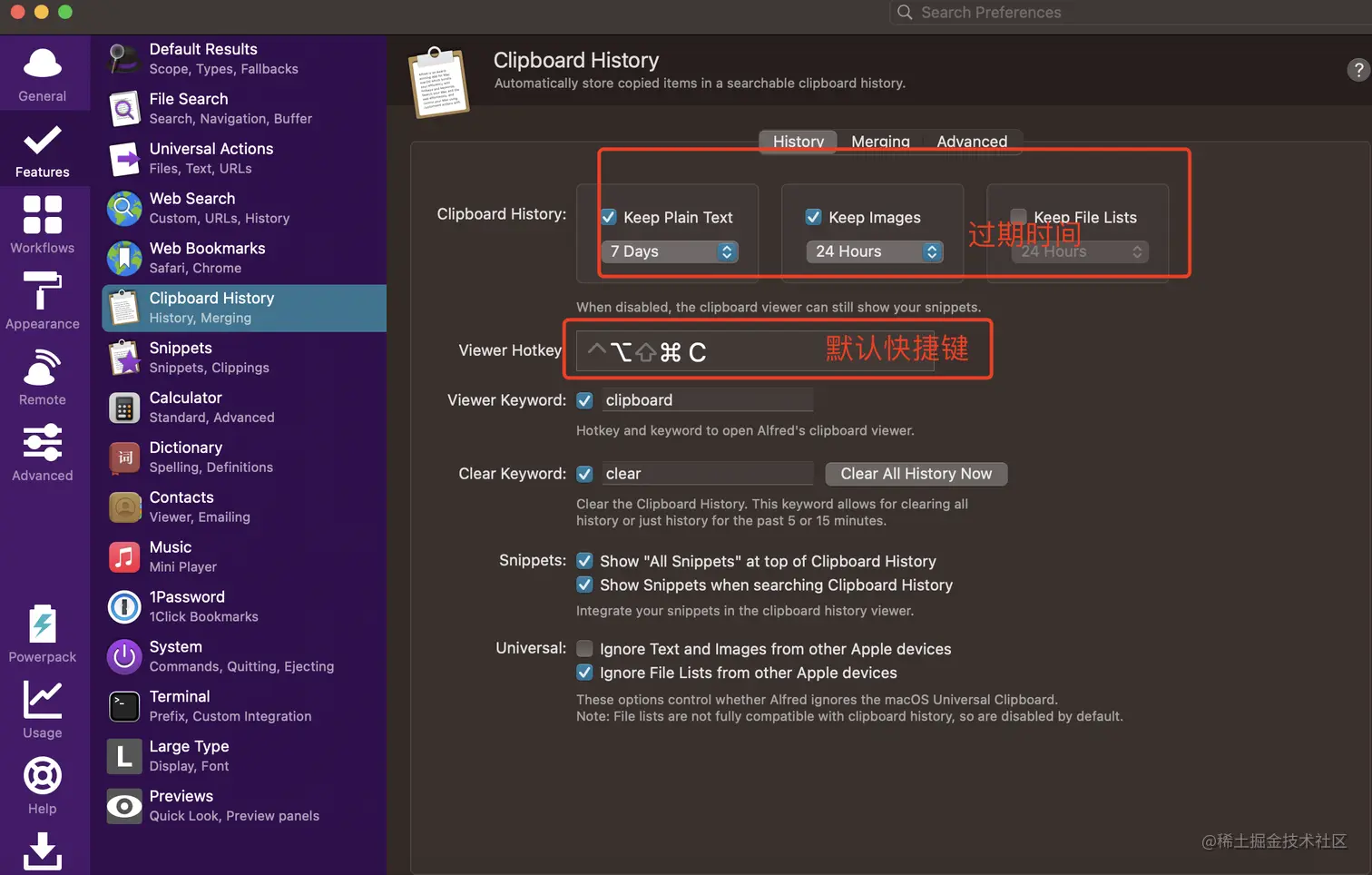
Task: Open the General preferences section
Action: point(43,74)
